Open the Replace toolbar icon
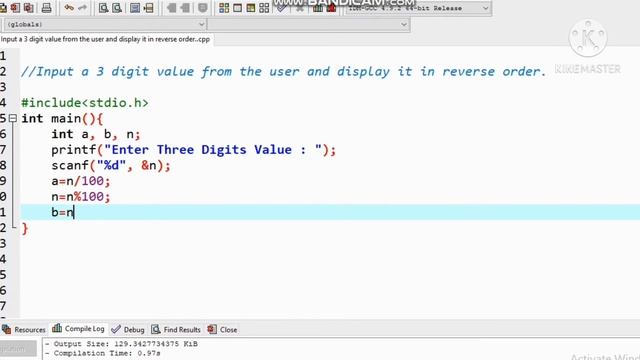This screenshot has width=640, height=360. coord(117,8)
